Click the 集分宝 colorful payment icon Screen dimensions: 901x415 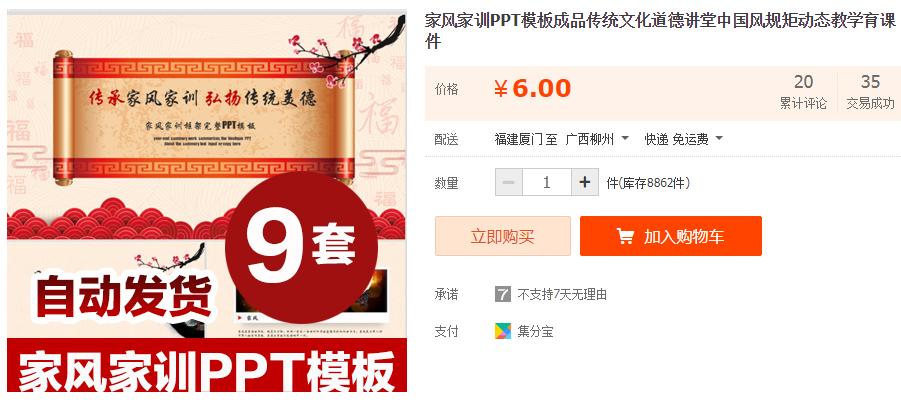pos(503,331)
